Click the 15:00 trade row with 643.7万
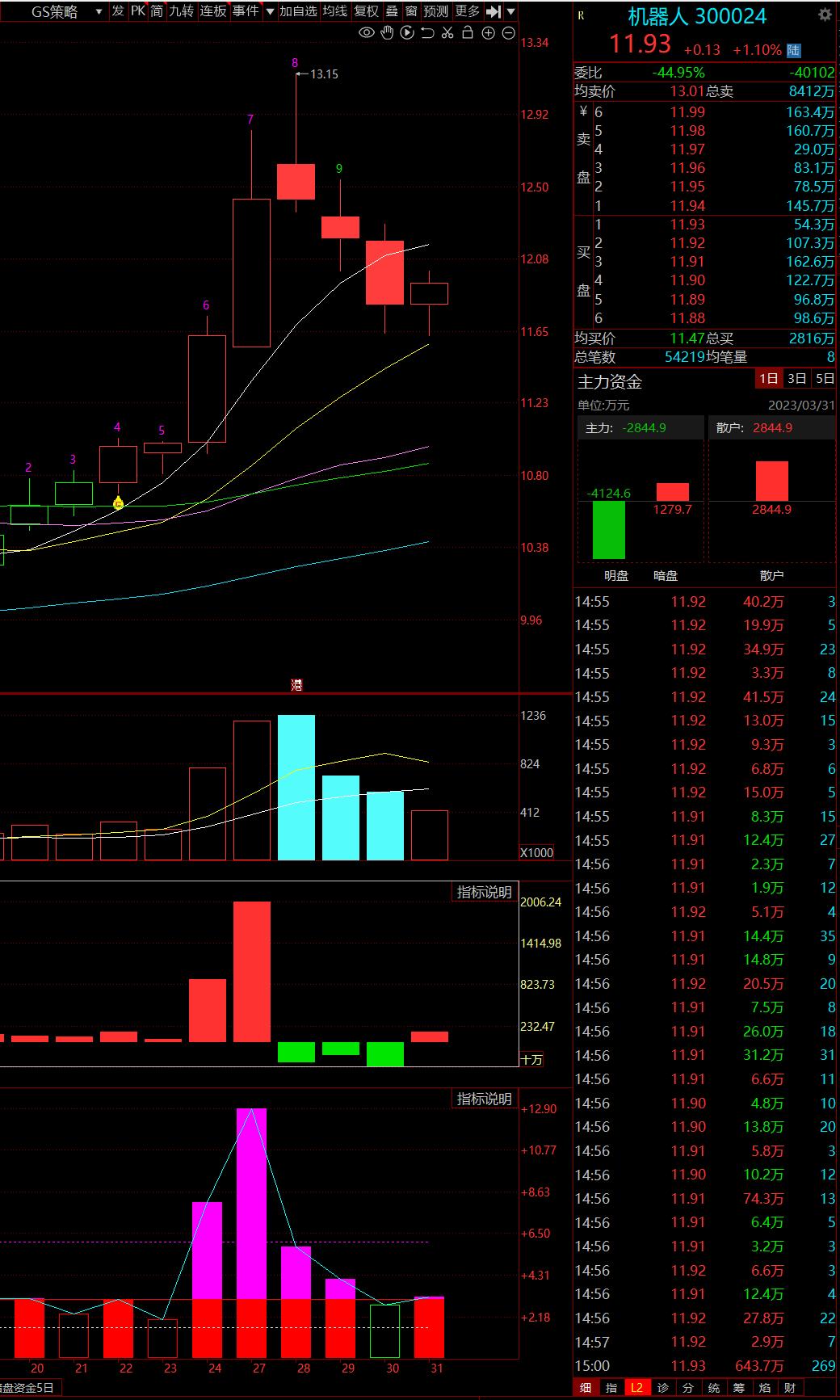 pyautogui.click(x=705, y=1365)
